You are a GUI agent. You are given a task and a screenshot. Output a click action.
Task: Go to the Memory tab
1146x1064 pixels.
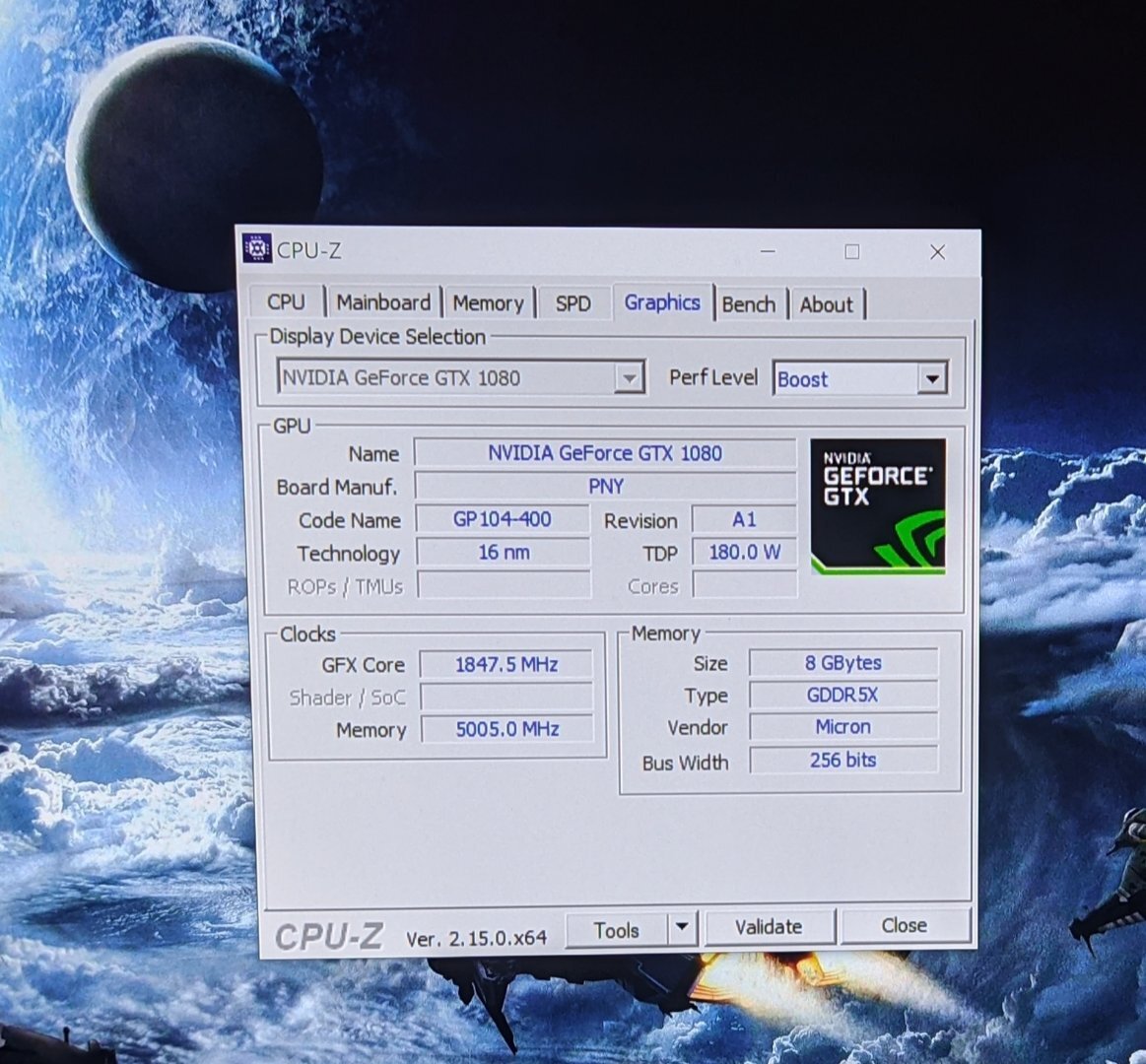tap(488, 303)
